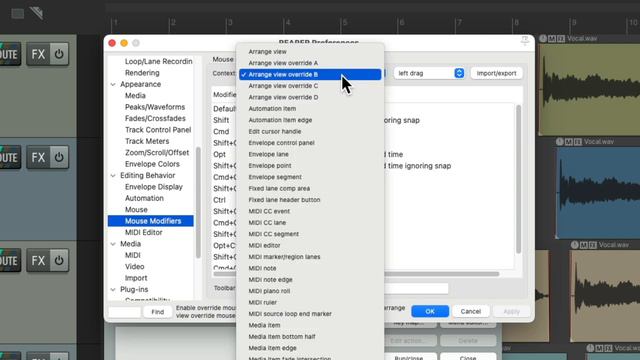This screenshot has height=360, width=640.
Task: Open Envelope Colors preferences page
Action: point(152,164)
